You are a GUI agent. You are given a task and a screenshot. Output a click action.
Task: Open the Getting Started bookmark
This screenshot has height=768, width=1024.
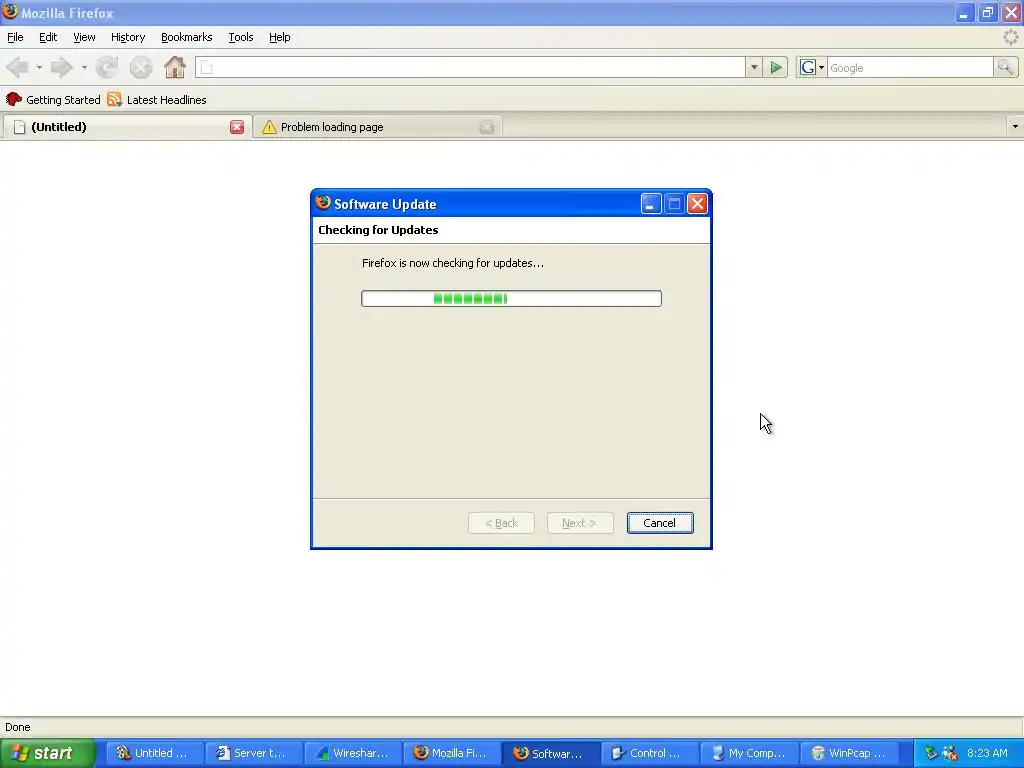[x=53, y=100]
